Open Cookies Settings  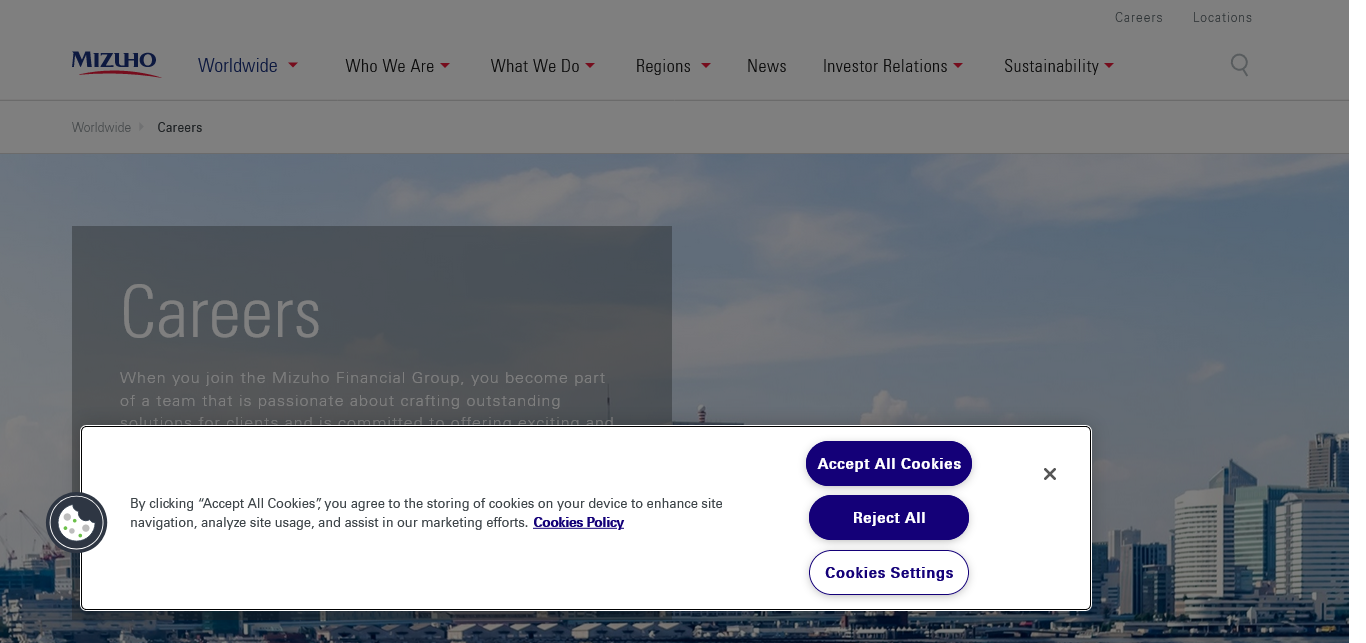point(888,572)
